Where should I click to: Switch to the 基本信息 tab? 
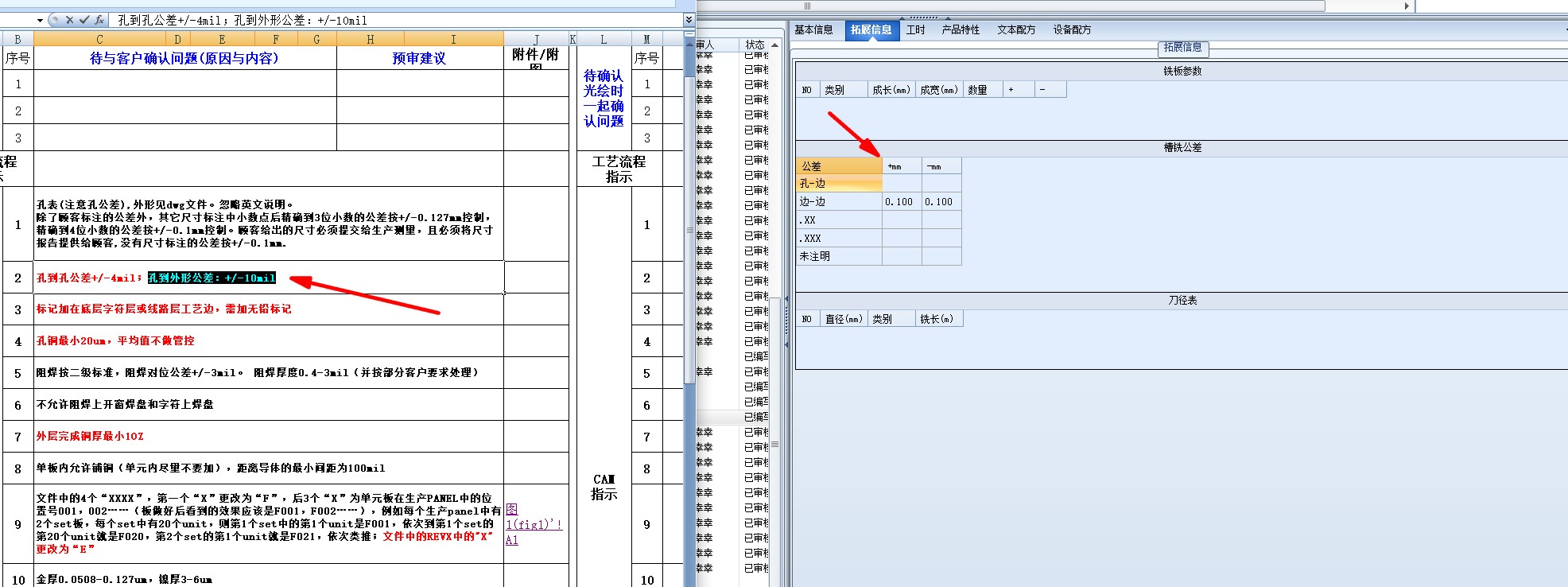pyautogui.click(x=813, y=29)
